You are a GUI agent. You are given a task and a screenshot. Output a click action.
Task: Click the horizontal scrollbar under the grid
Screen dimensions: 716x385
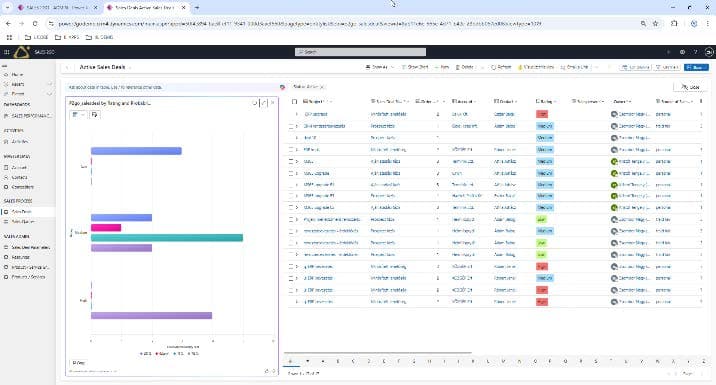377,353
